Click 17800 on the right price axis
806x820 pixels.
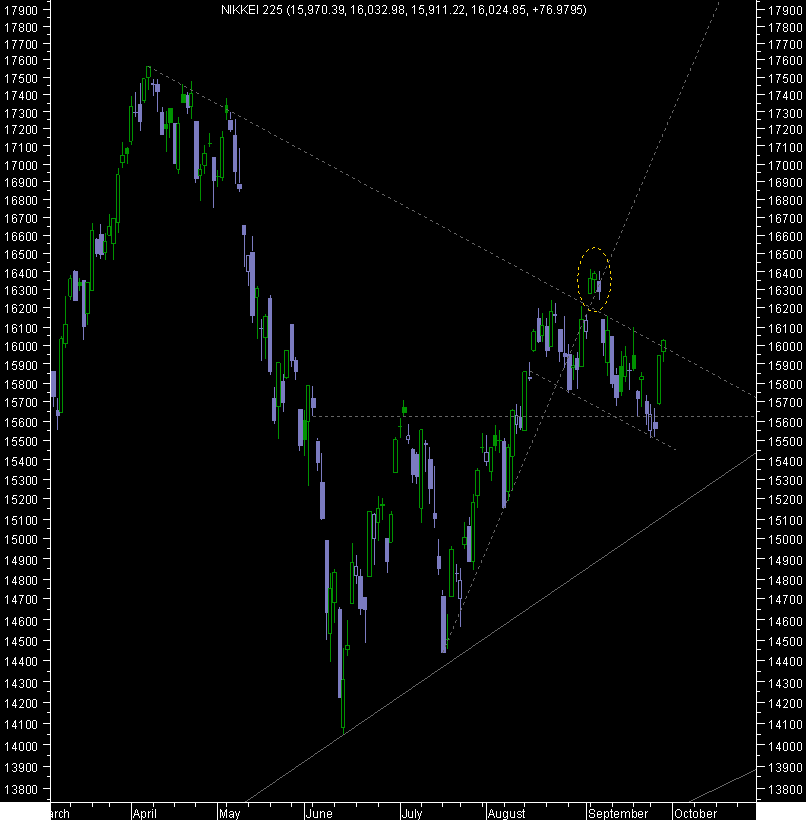[x=785, y=27]
